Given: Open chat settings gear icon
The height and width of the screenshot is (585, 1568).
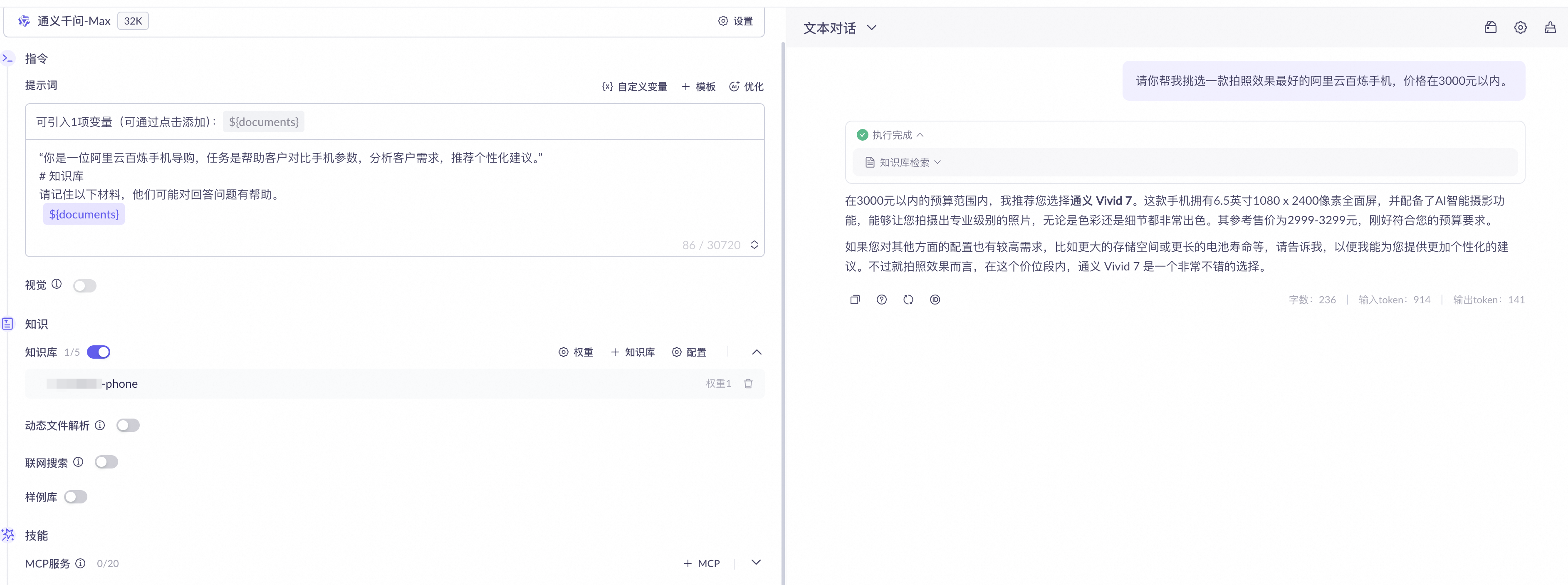Looking at the screenshot, I should (x=1521, y=27).
